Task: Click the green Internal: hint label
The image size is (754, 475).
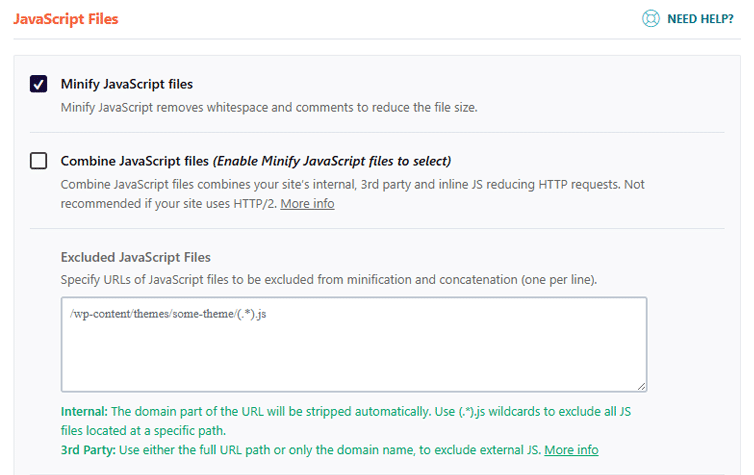Action: (84, 412)
